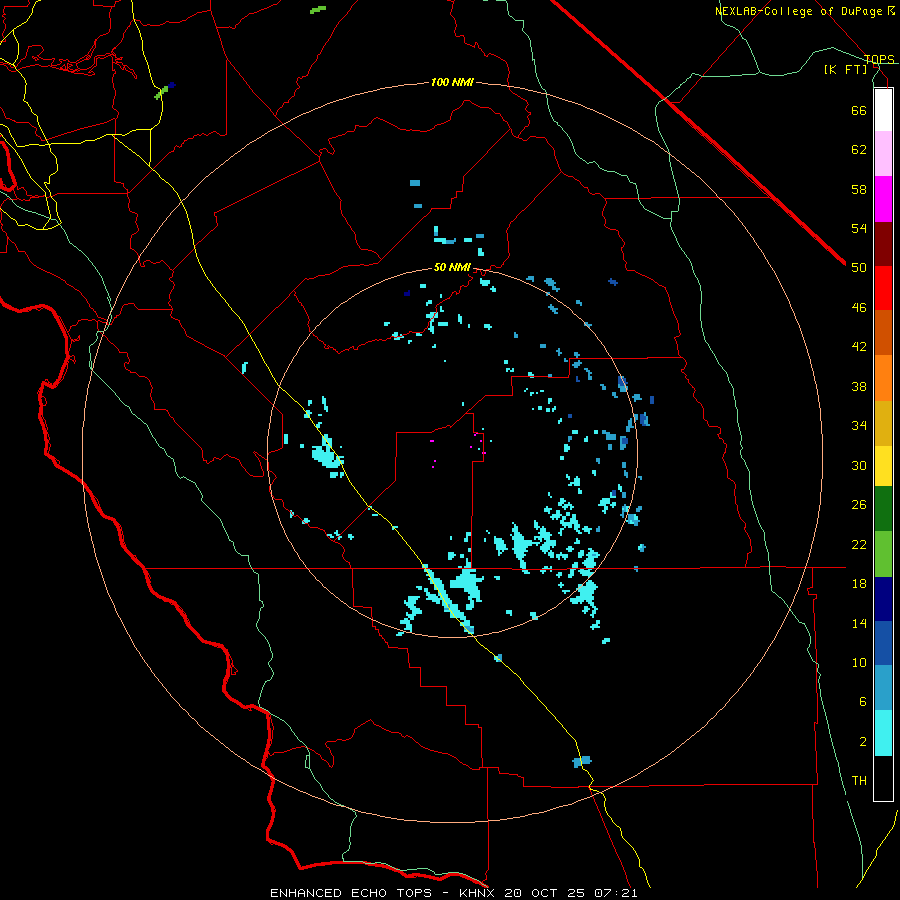900x900 pixels.
Task: Click the NEXLAB-College of DuPage credit text
Action: click(798, 11)
